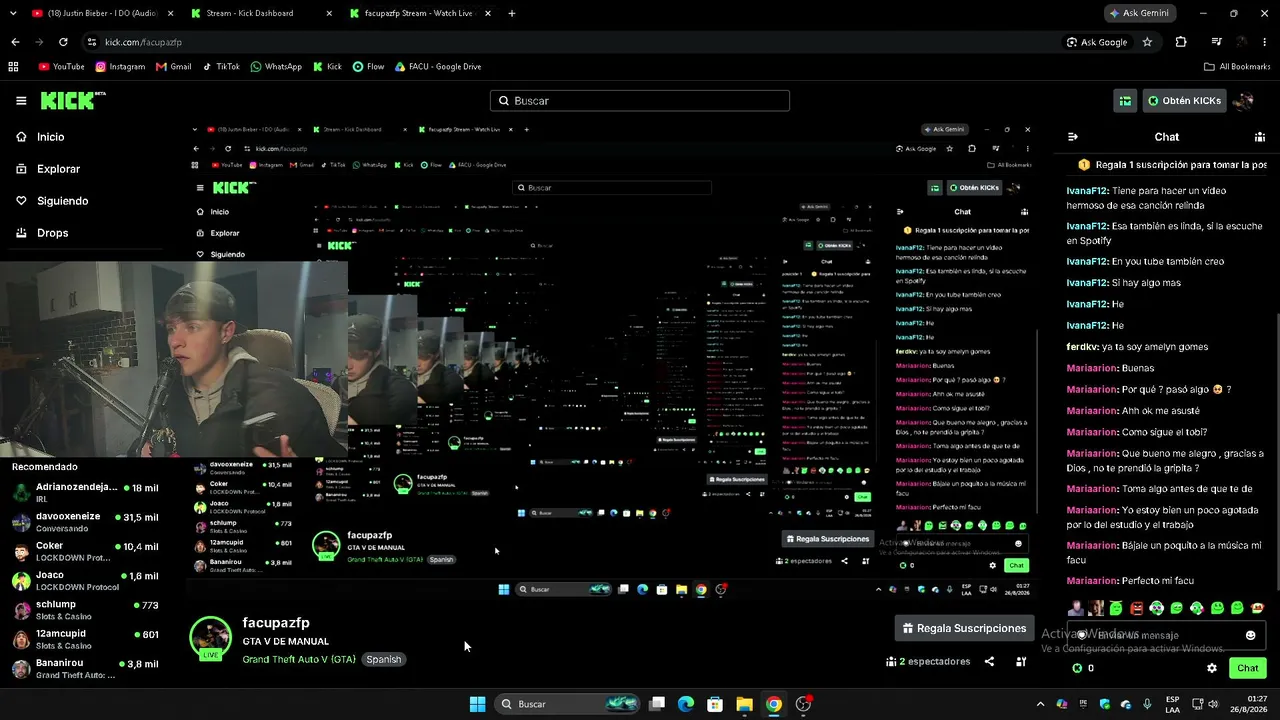The image size is (1280, 720).
Task: Open File Explorer from the taskbar
Action: (x=744, y=704)
